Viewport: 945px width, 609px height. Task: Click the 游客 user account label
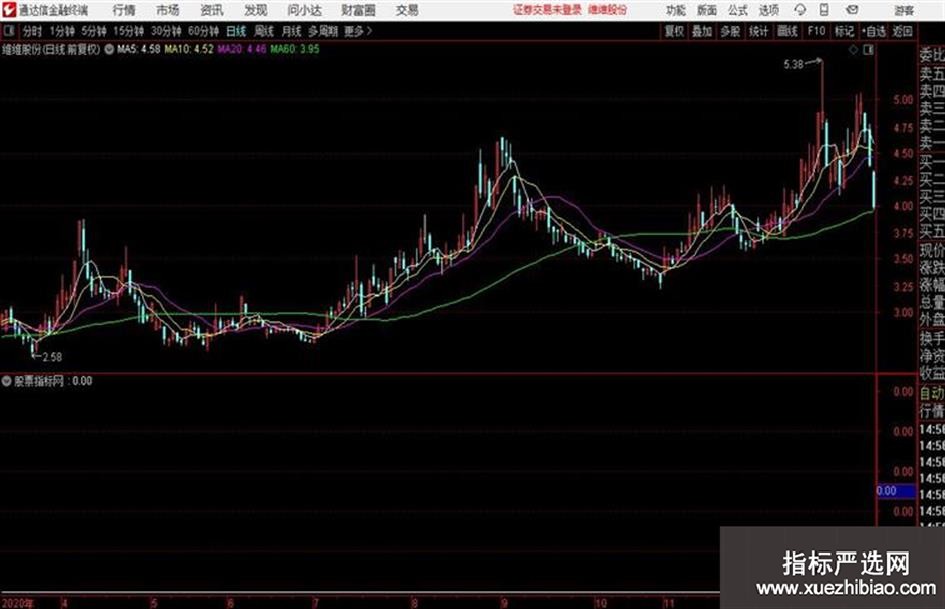(x=903, y=10)
